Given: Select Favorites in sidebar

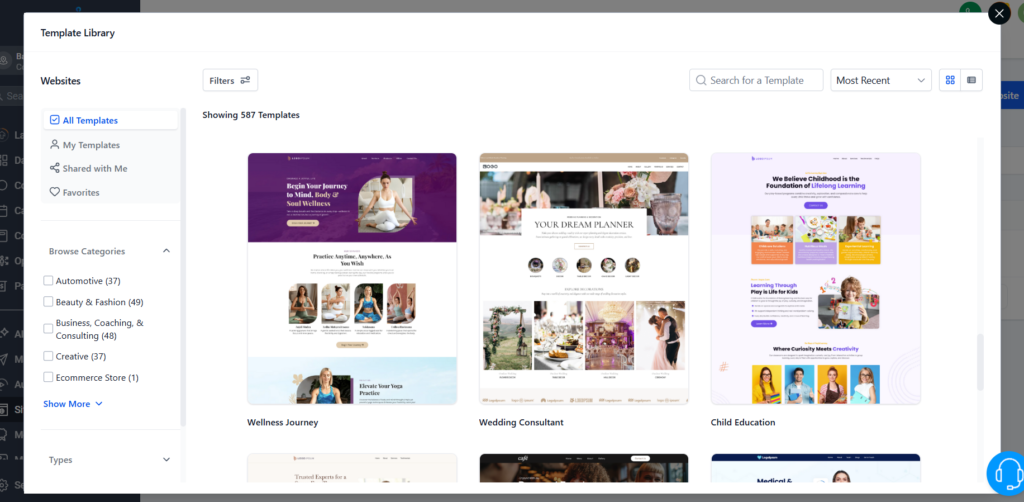Looking at the screenshot, I should (111, 192).
